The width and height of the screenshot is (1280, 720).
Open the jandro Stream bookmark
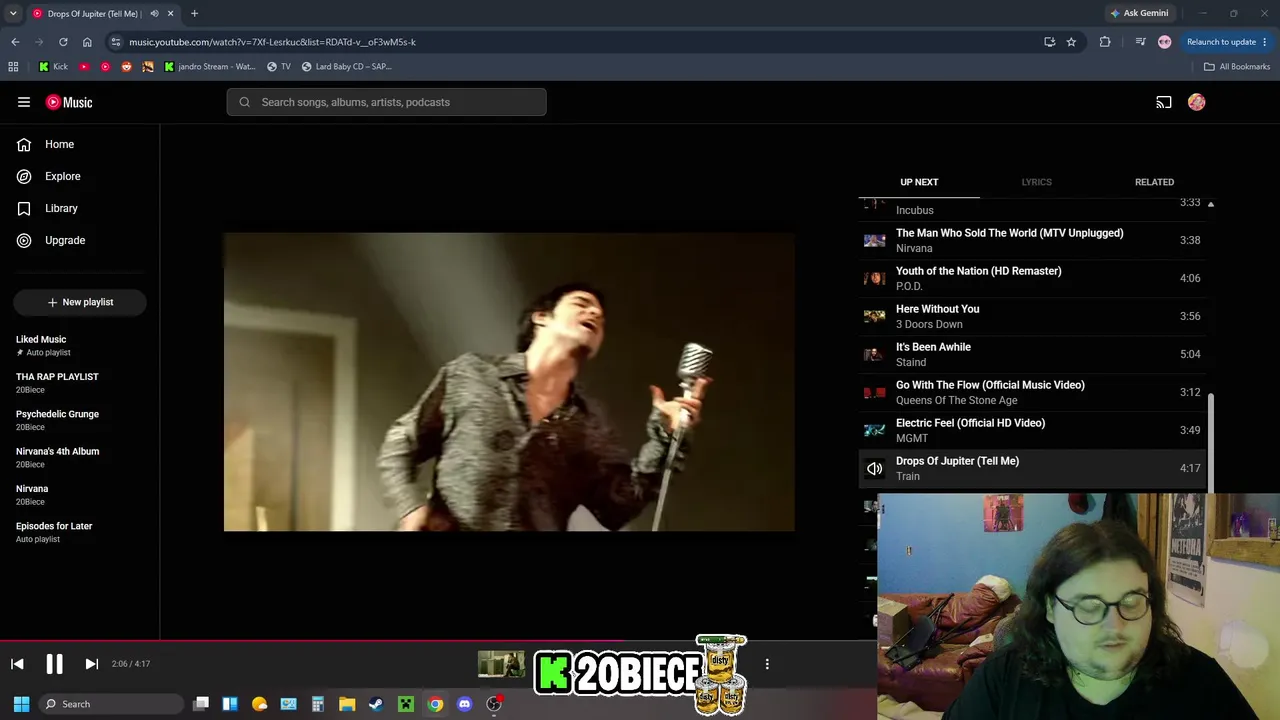tap(210, 67)
